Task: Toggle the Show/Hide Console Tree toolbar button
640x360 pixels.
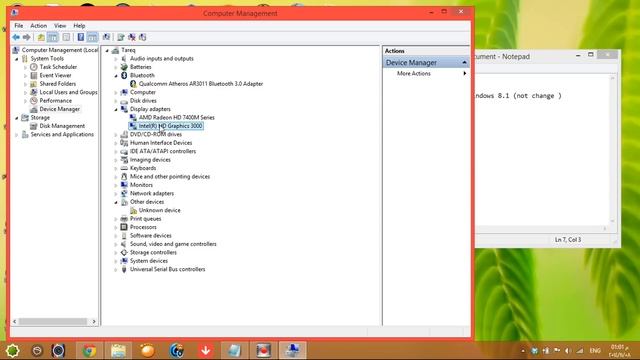Action: coord(53,37)
